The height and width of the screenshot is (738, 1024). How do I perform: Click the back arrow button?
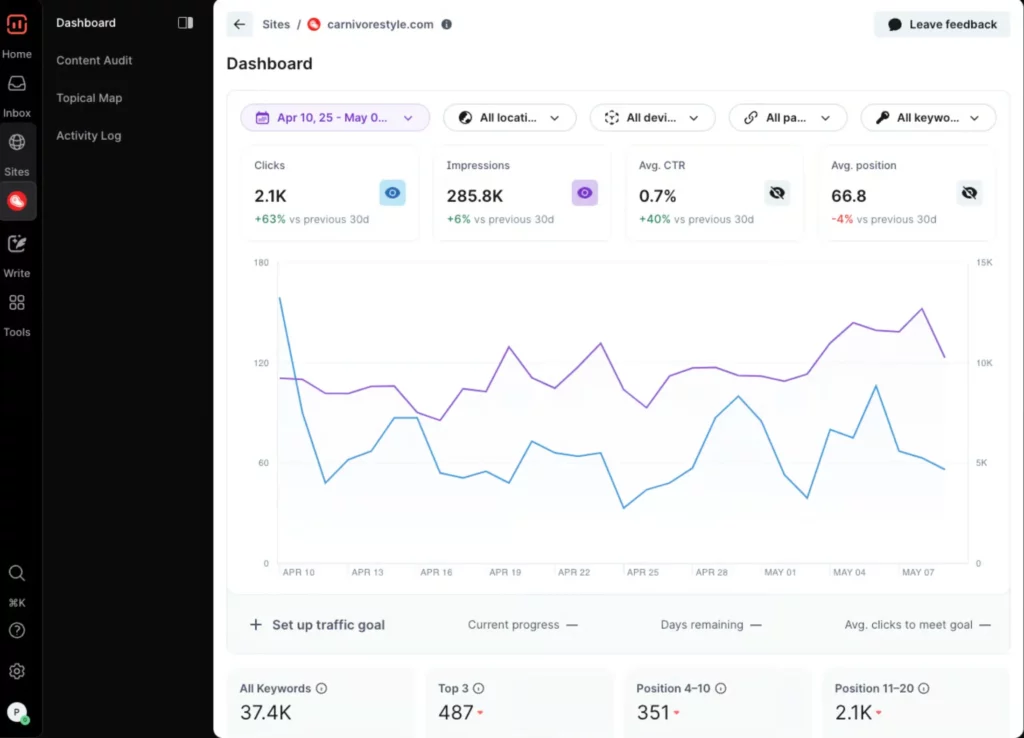pos(240,24)
